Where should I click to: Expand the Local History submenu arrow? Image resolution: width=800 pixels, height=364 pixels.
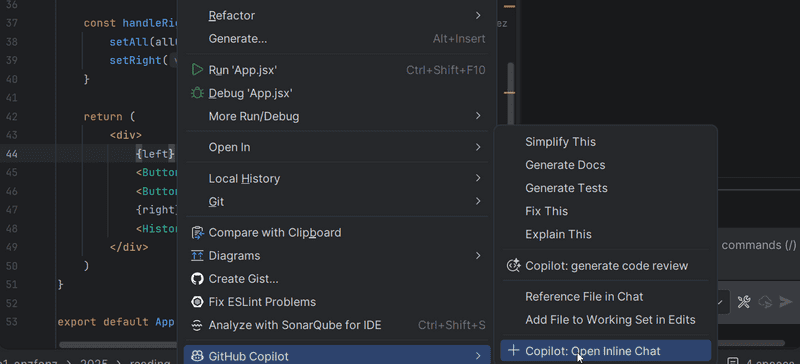[x=478, y=178]
